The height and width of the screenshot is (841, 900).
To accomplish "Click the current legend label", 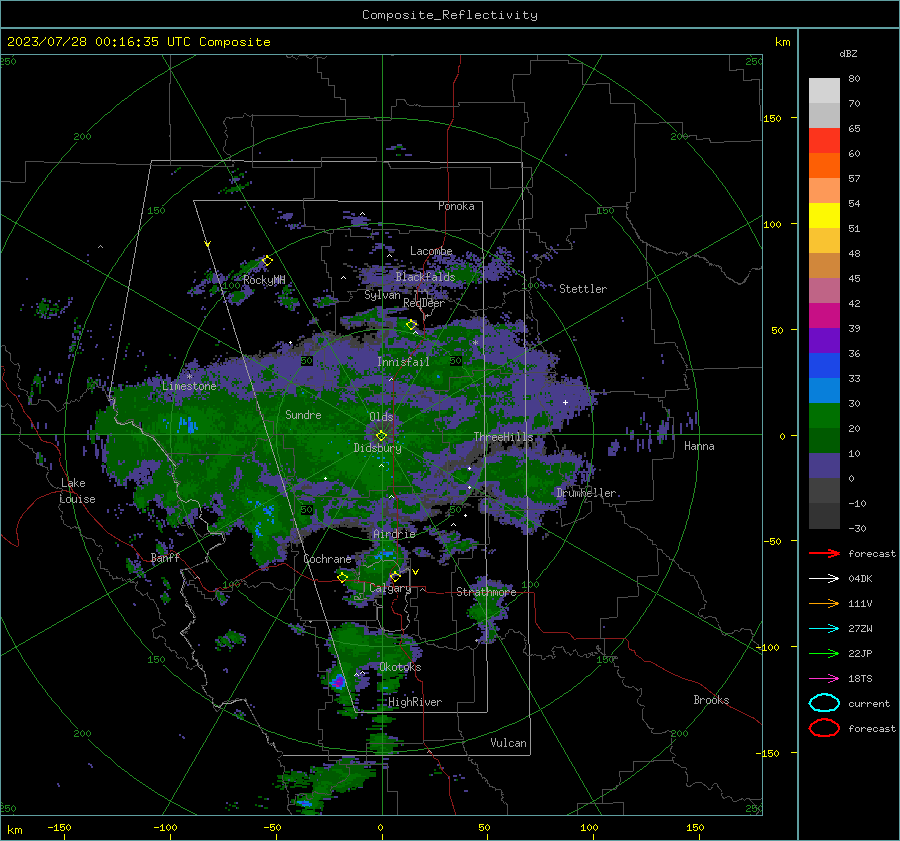I will point(869,704).
